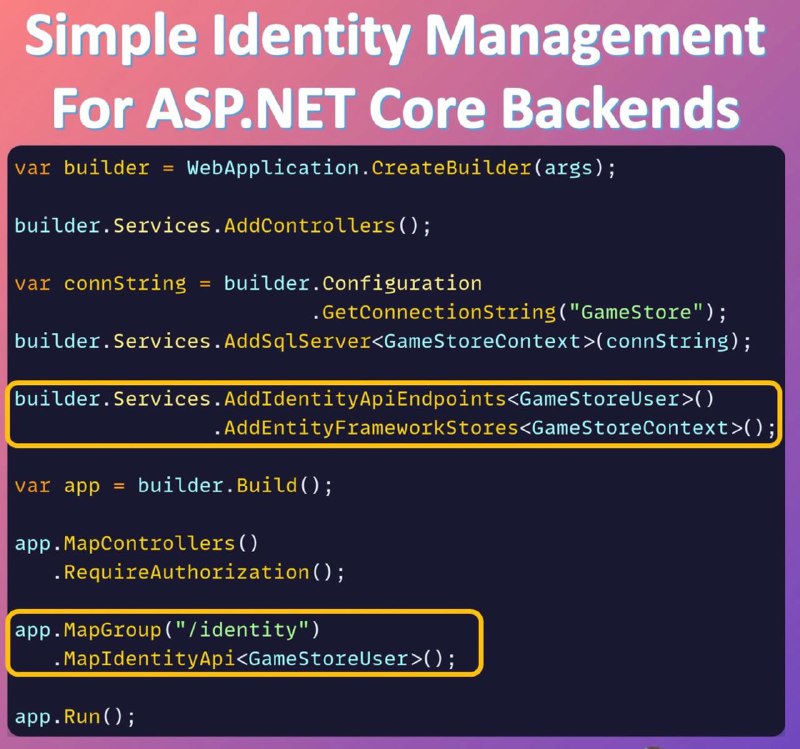Viewport: 800px width, 749px height.
Task: Click the code "WebApplication.CreateBuilder(args);"
Action: tap(402, 168)
